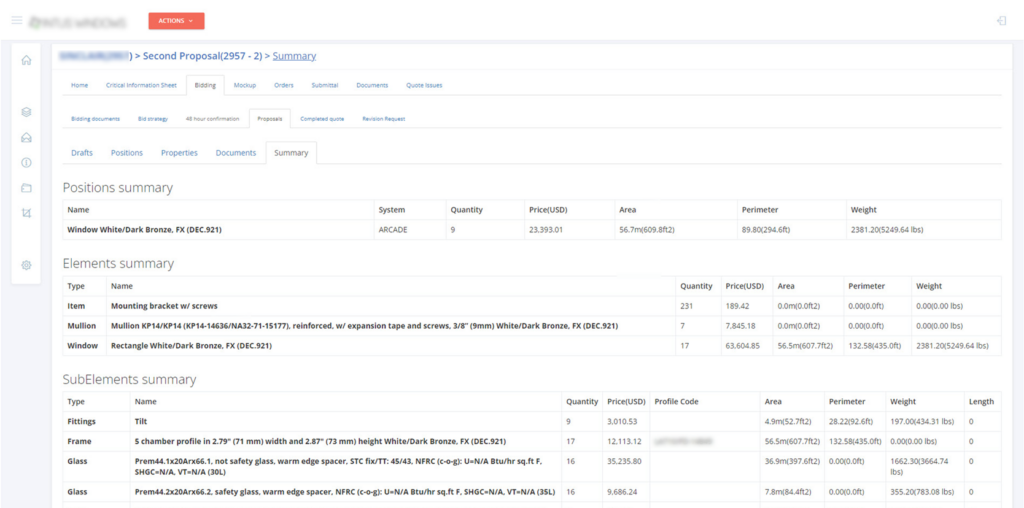Expand the ACTIONS dropdown button

click(176, 20)
